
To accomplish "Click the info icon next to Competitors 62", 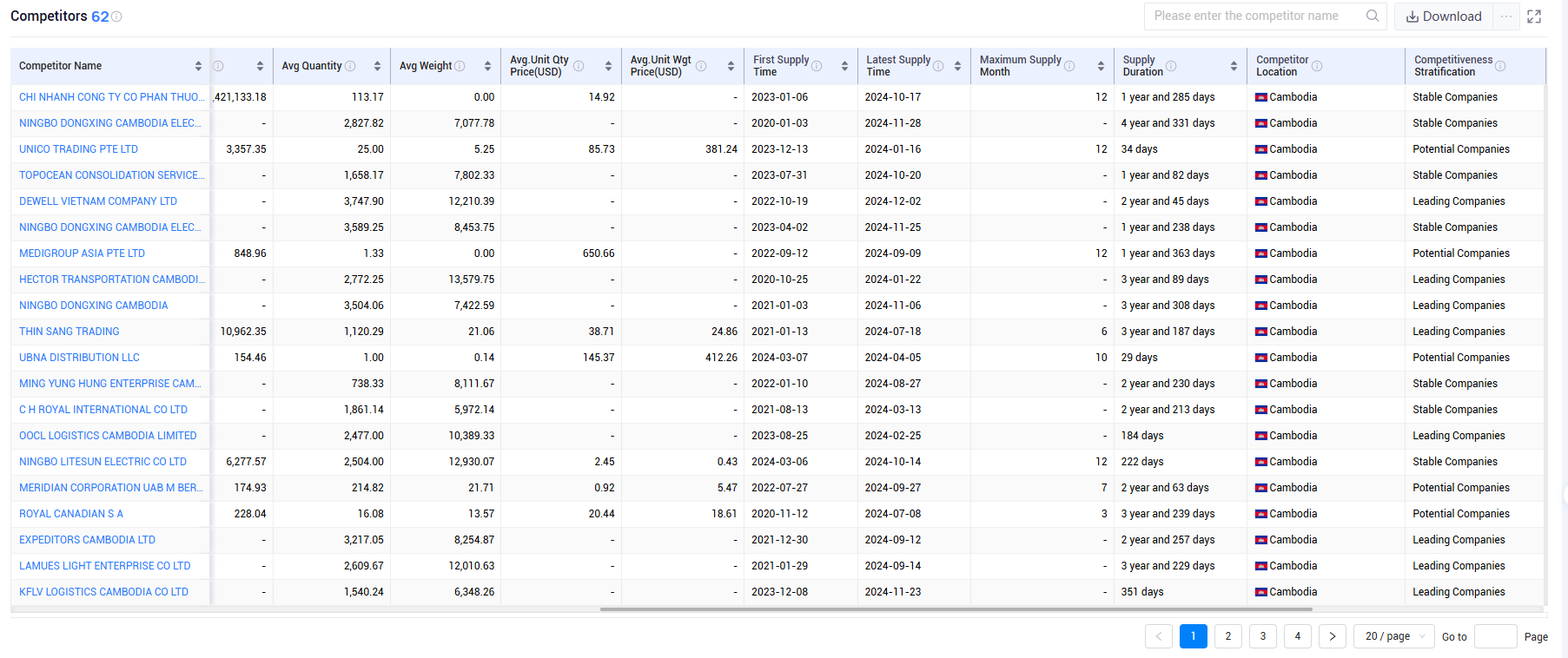I will [x=116, y=16].
